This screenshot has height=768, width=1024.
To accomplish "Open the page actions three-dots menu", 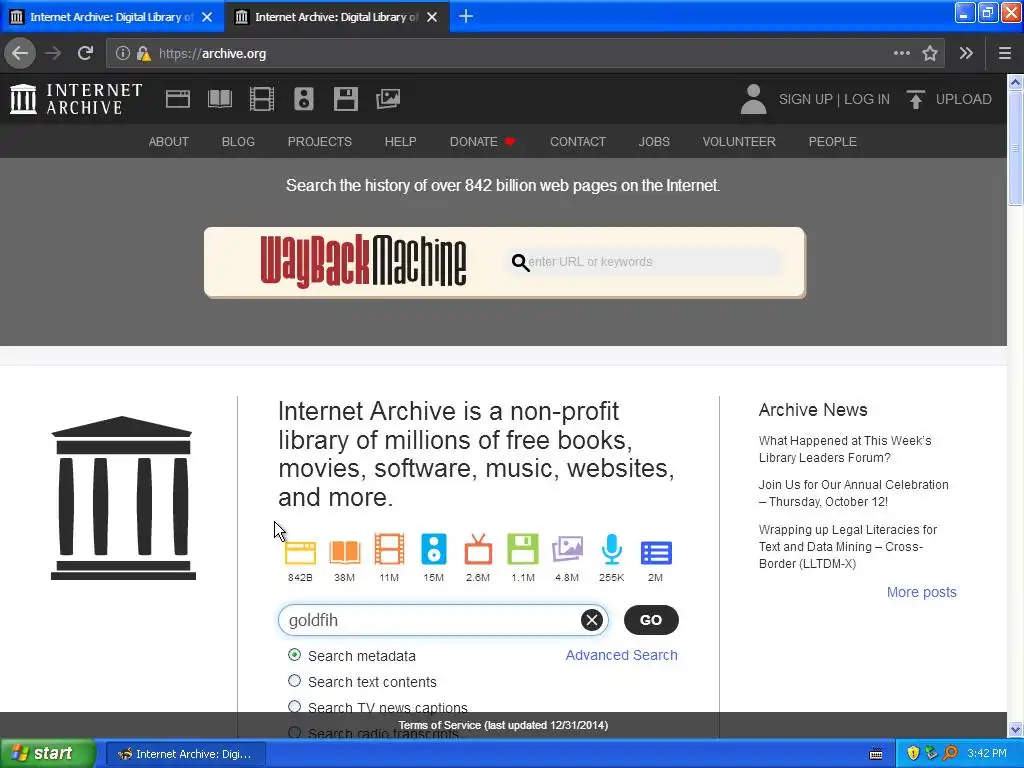I will [x=901, y=54].
